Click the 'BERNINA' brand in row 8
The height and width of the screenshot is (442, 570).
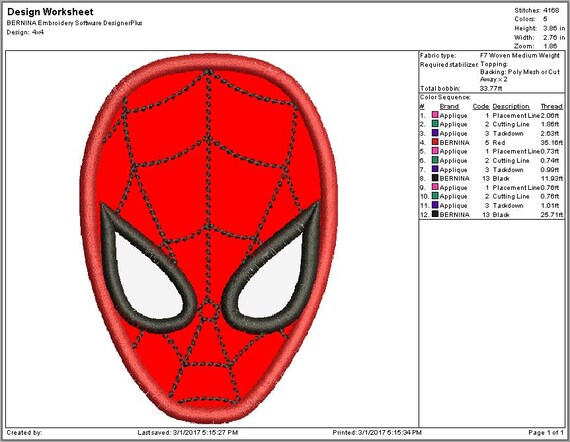(454, 178)
